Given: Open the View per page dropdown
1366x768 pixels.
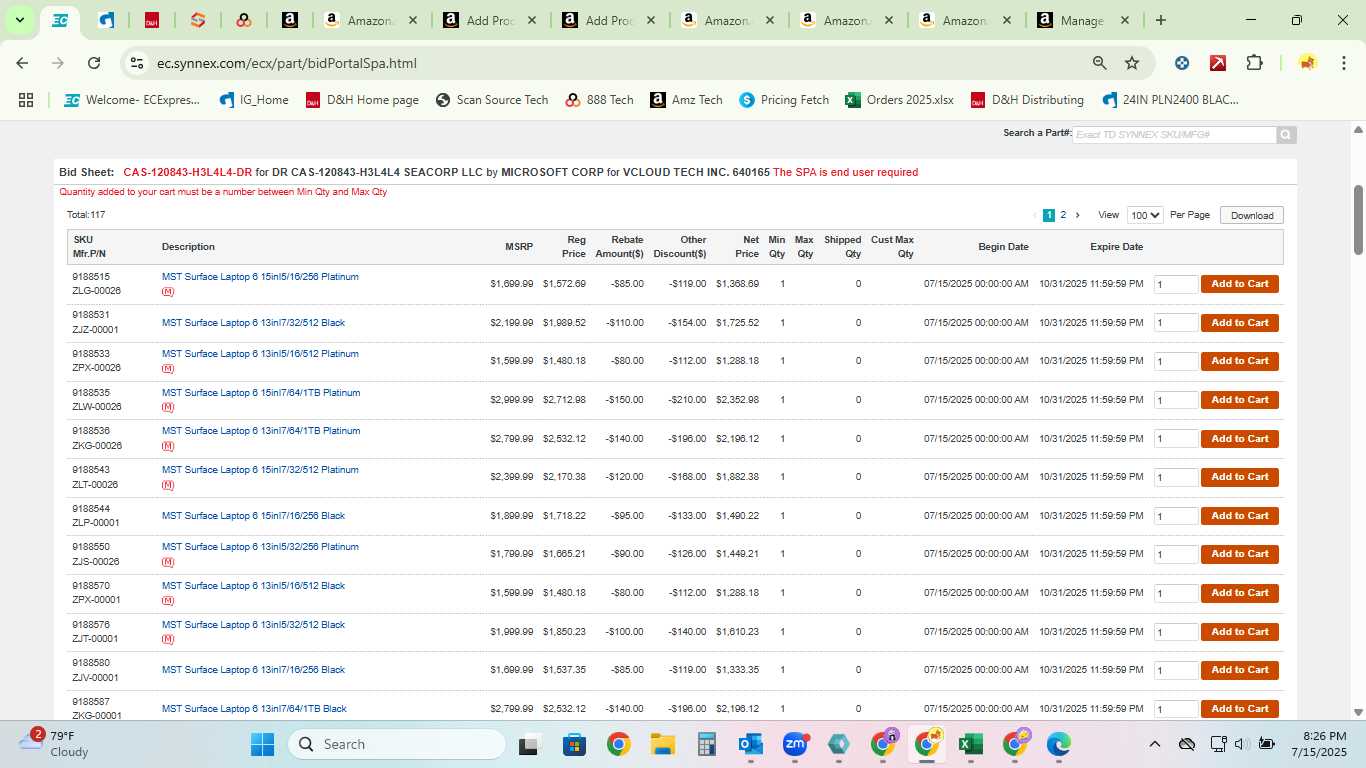Looking at the screenshot, I should tap(1145, 215).
